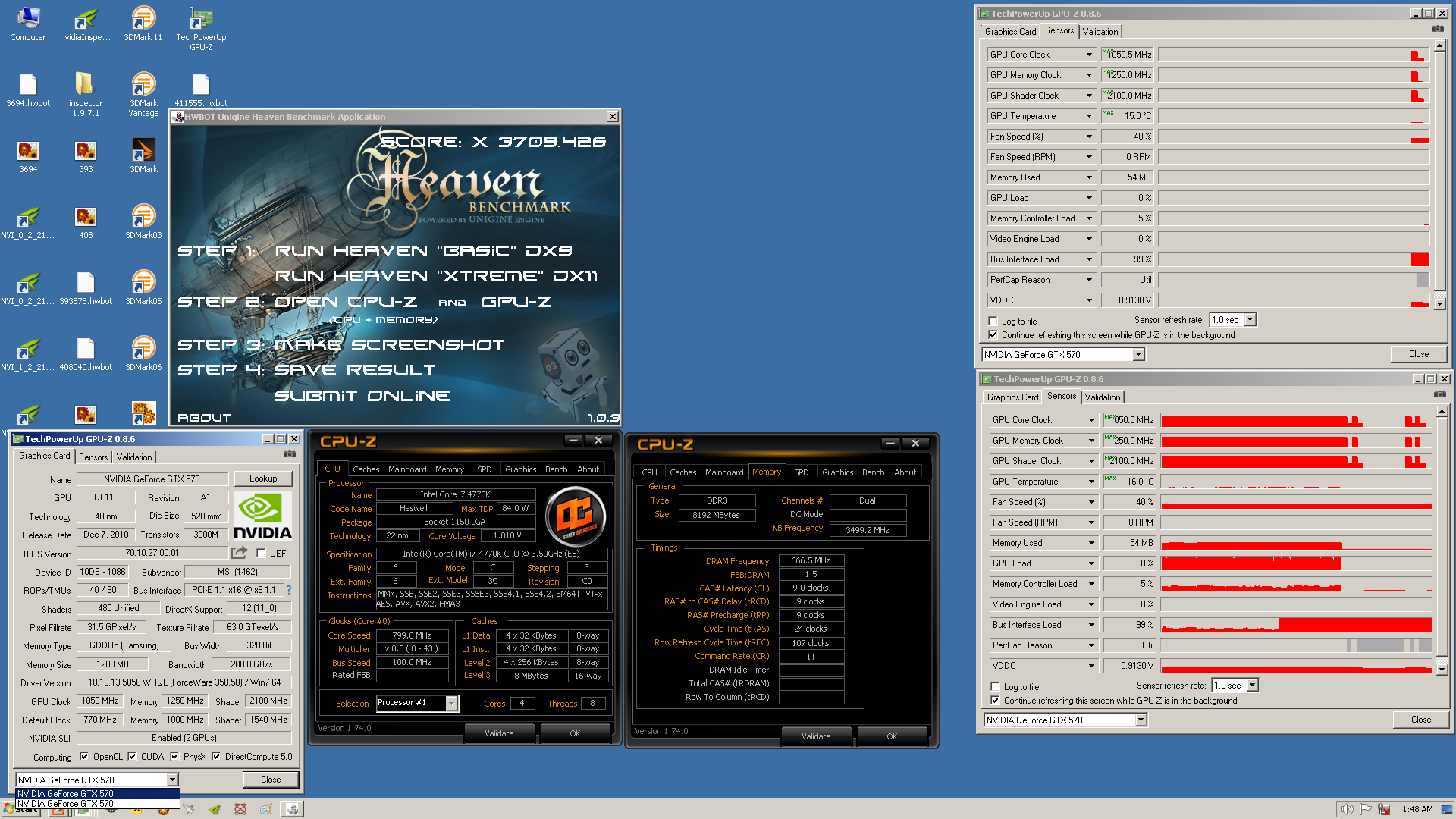The height and width of the screenshot is (819, 1456).
Task: Toggle OpenCL computing checkbox
Action: (x=84, y=756)
